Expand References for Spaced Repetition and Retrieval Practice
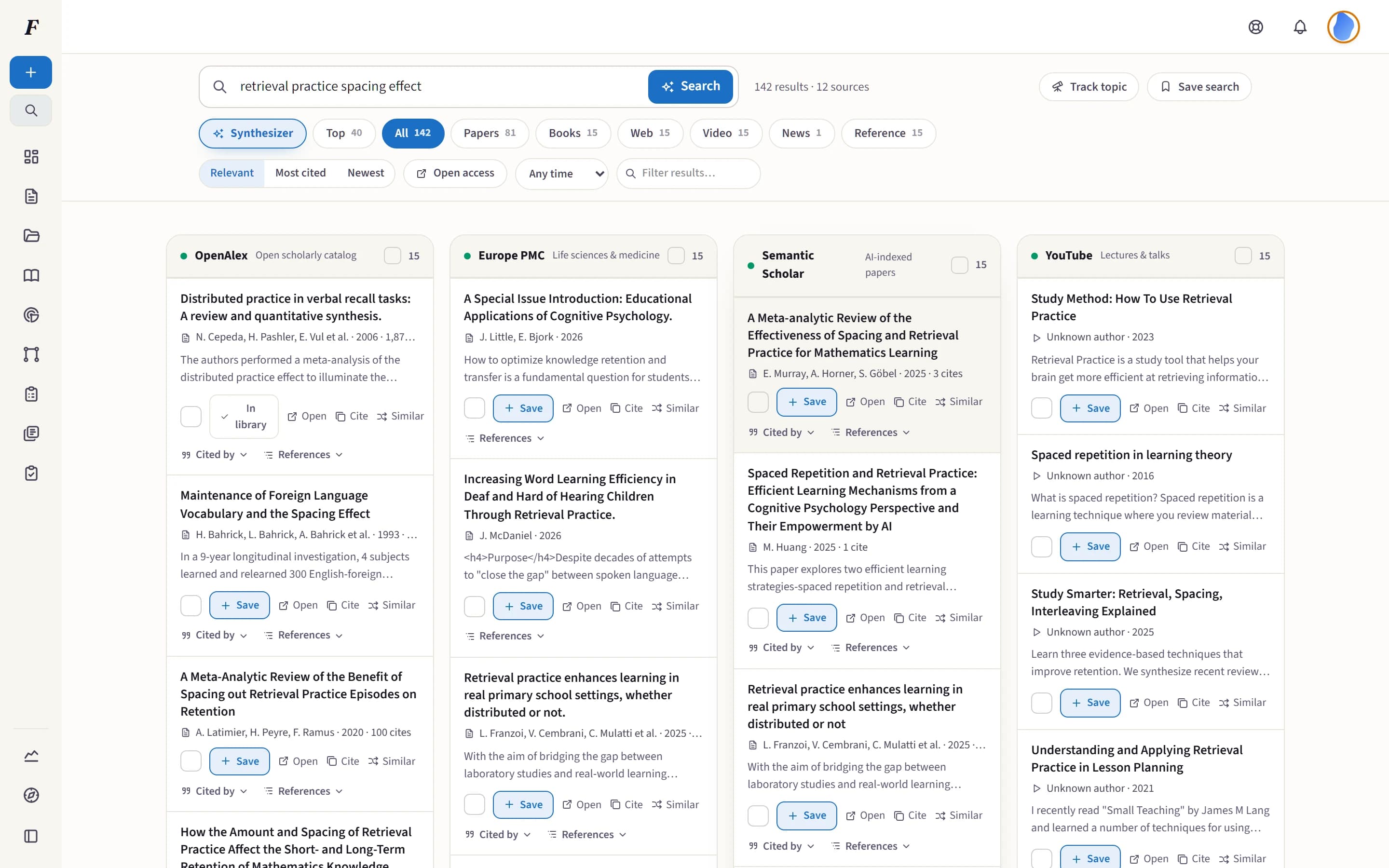The height and width of the screenshot is (868, 1389). click(x=871, y=648)
